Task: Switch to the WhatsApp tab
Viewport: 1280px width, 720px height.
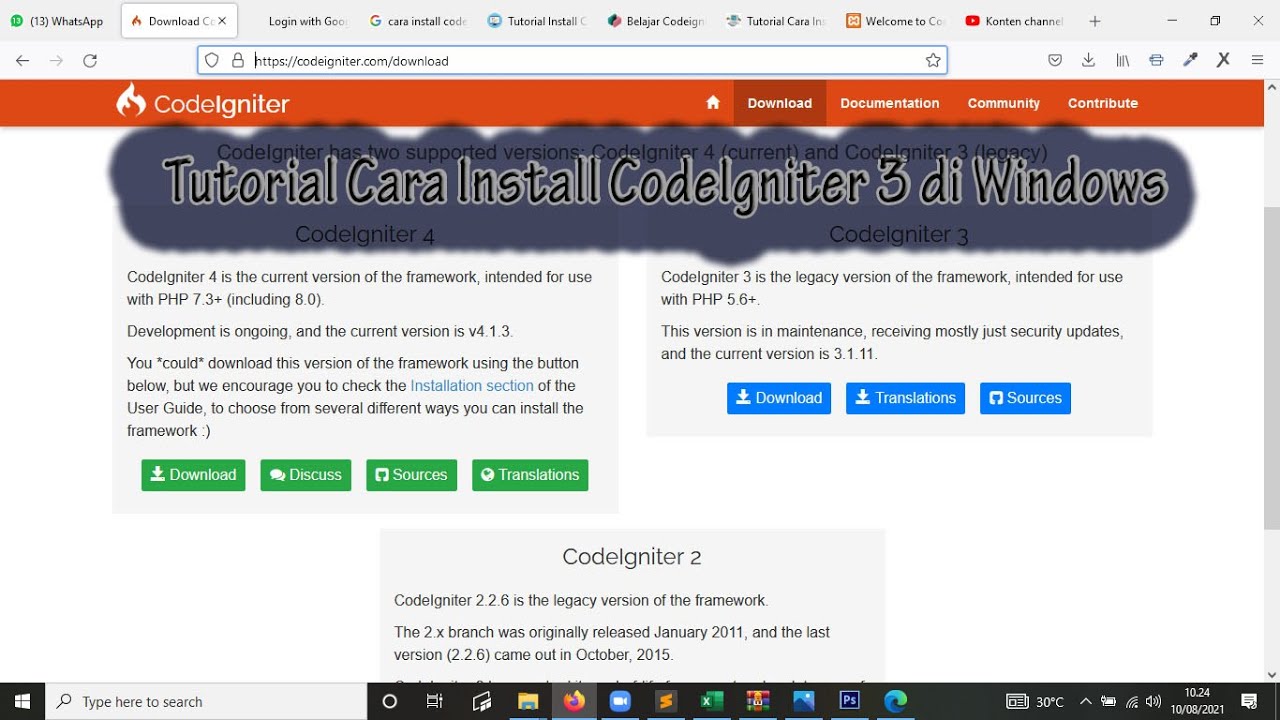Action: tap(57, 21)
